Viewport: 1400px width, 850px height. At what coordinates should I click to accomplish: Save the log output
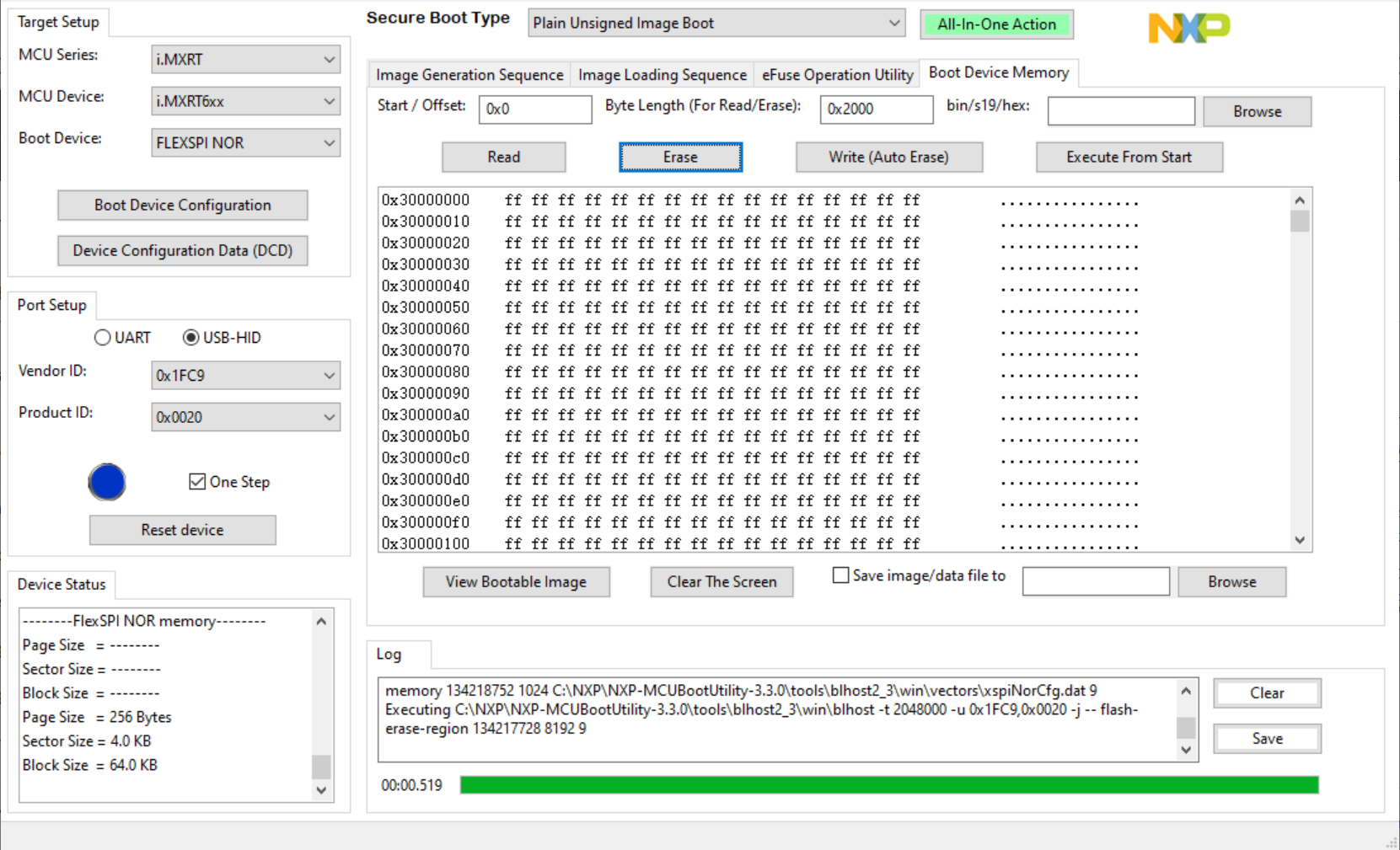pos(1268,739)
